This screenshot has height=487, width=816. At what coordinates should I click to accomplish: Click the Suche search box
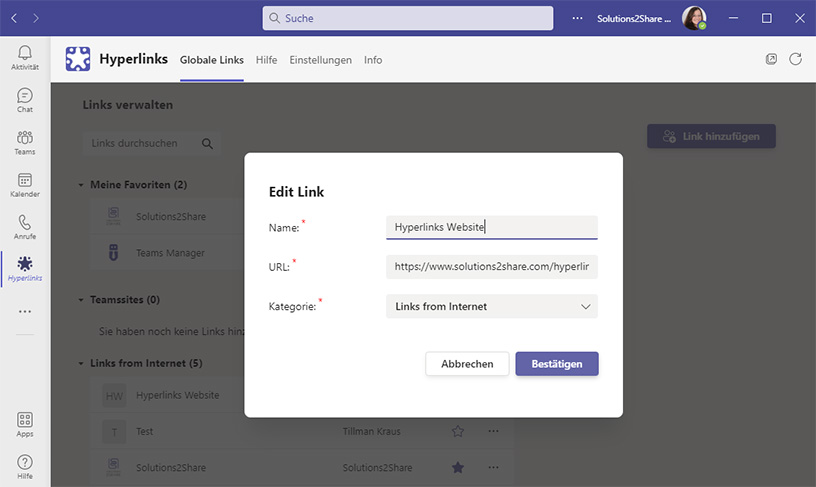[x=407, y=18]
